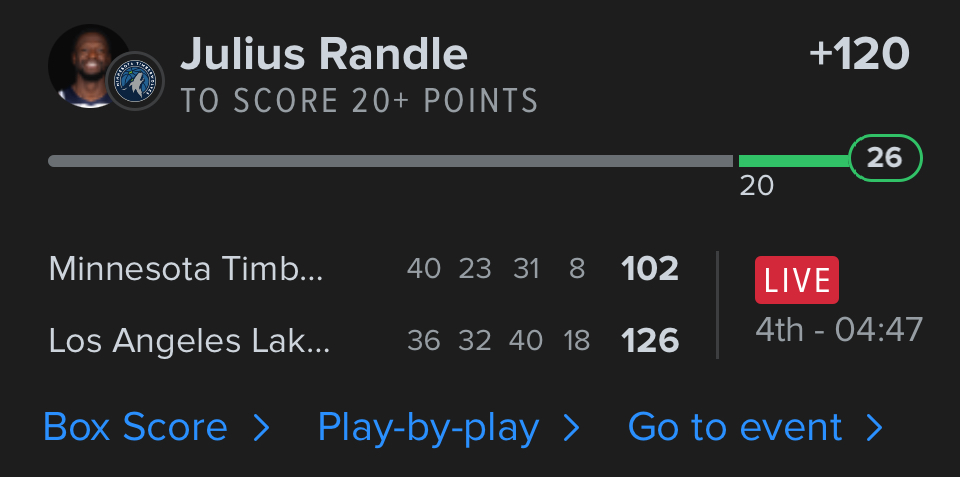Click the Timberwolves total score 102
960x477 pixels.
[650, 269]
